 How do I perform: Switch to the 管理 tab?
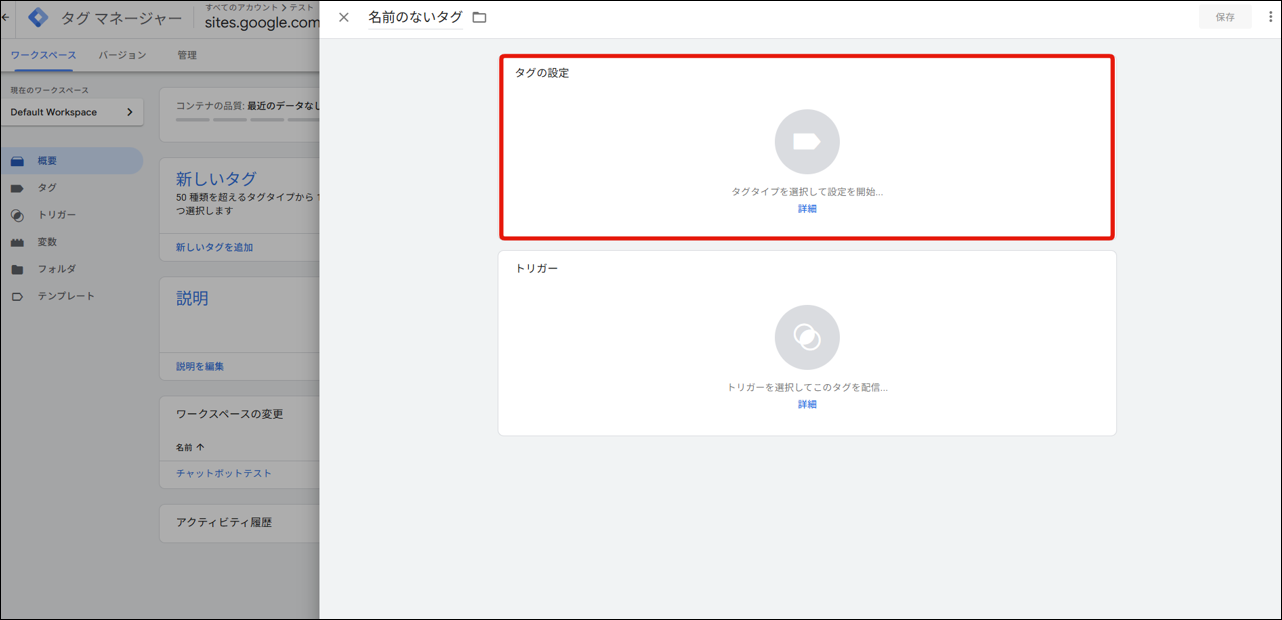pyautogui.click(x=187, y=55)
